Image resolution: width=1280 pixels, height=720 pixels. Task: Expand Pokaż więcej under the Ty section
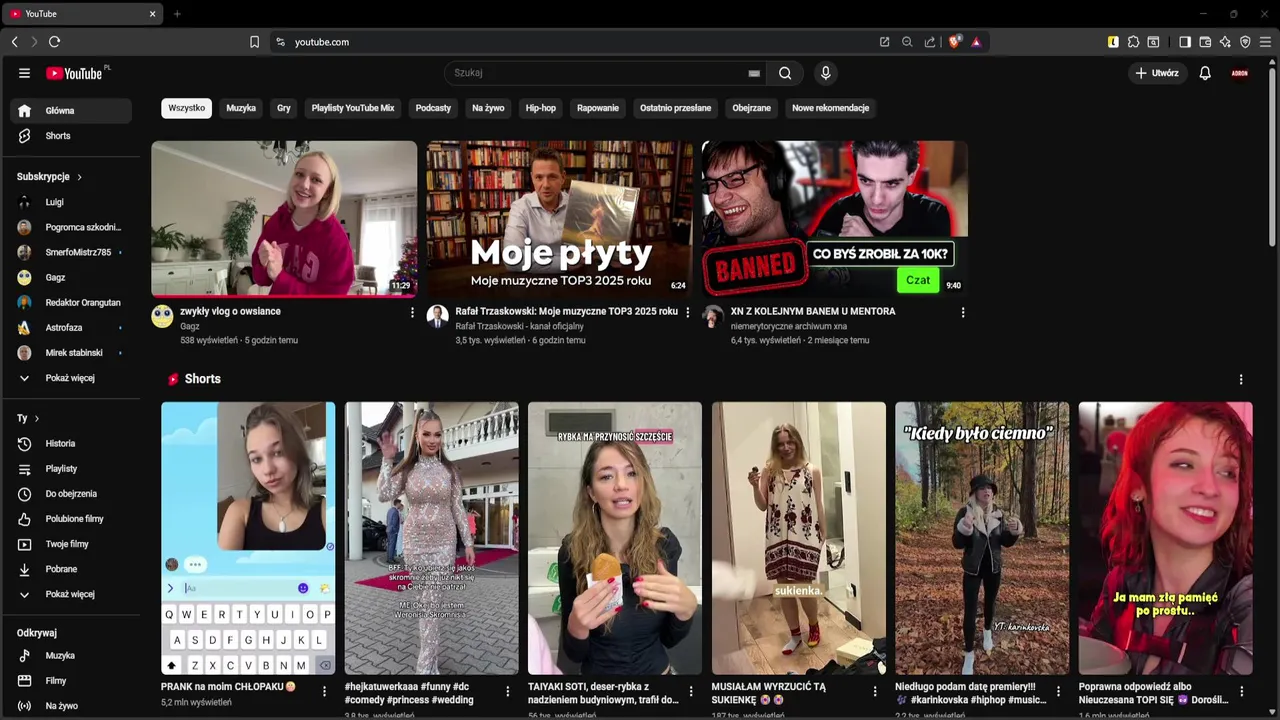70,594
